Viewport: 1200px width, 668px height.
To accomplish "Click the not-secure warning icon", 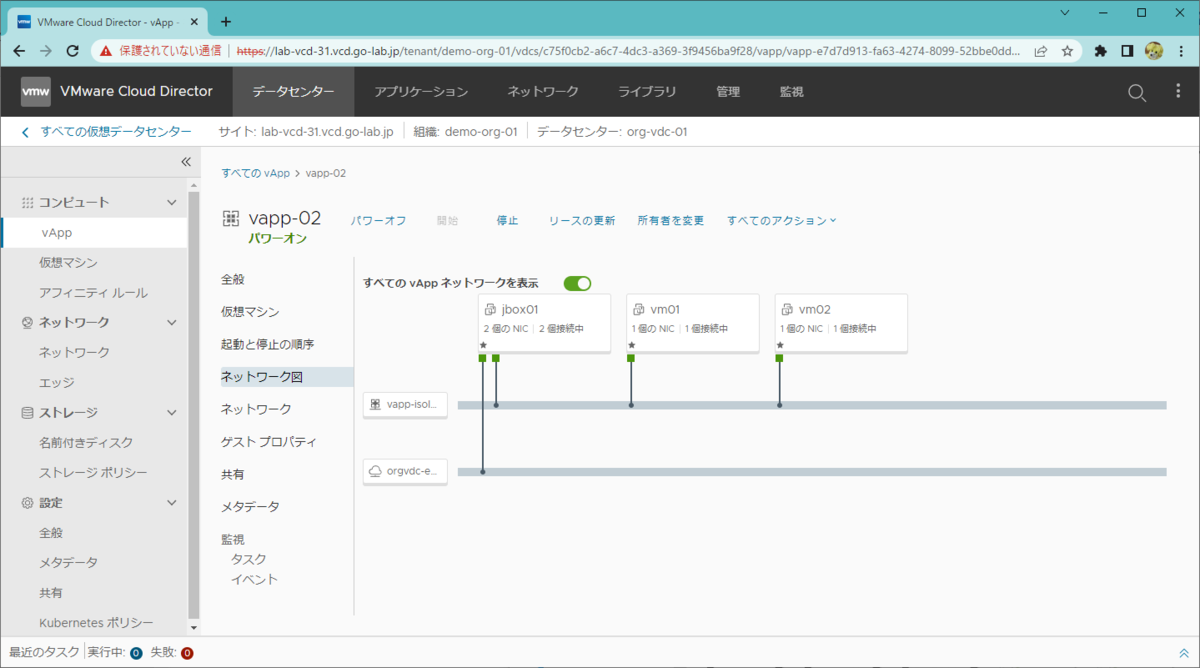I will click(106, 50).
